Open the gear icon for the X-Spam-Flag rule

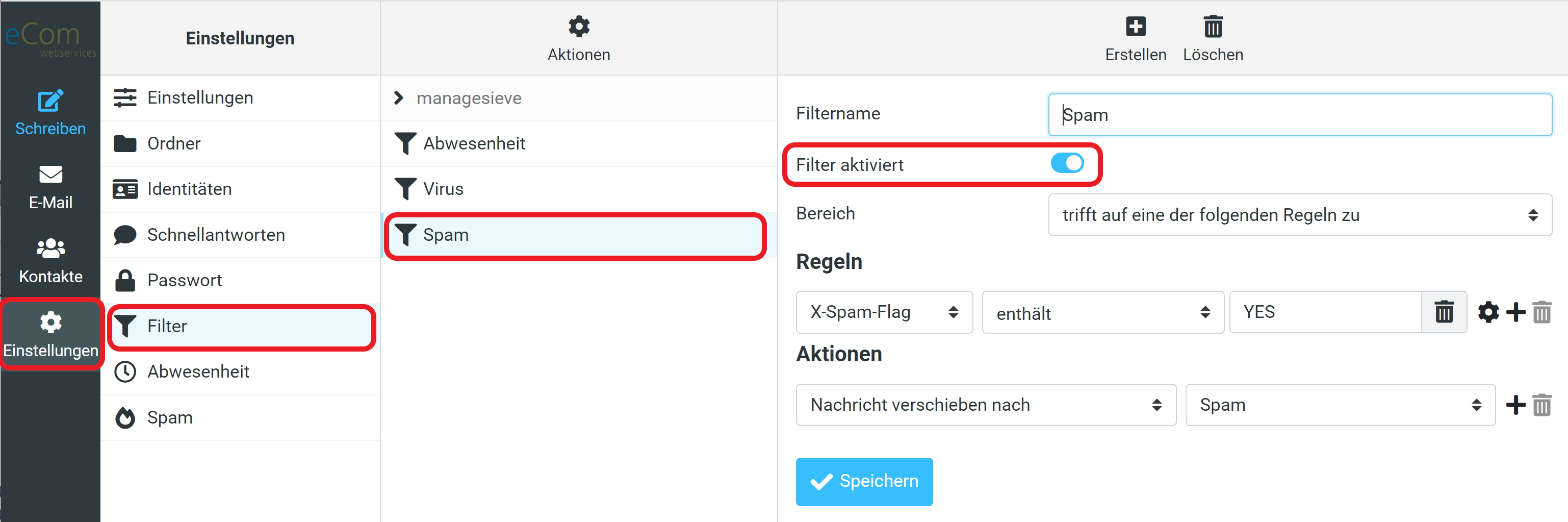click(1488, 312)
